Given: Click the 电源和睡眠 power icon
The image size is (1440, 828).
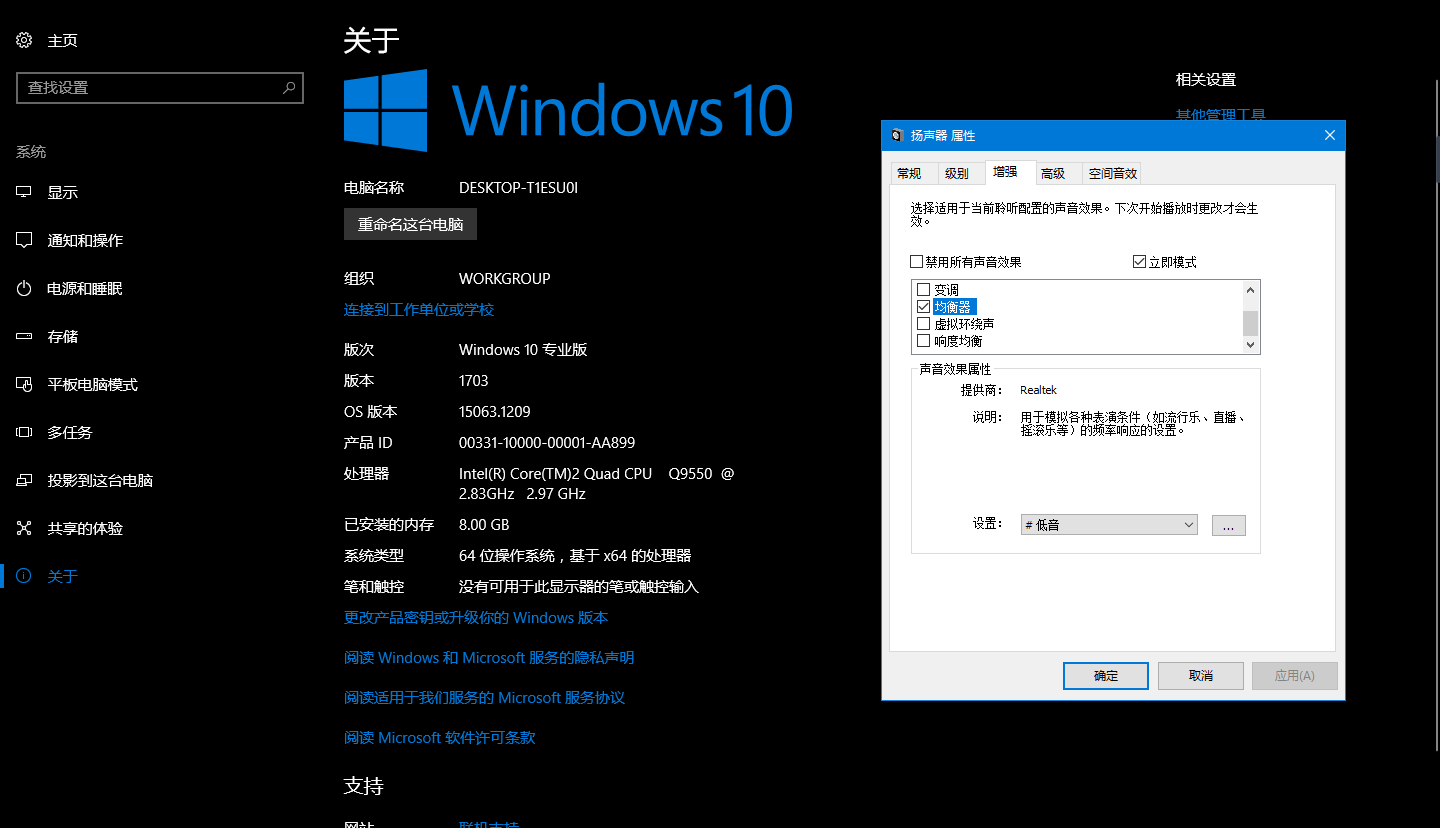Looking at the screenshot, I should 24,288.
